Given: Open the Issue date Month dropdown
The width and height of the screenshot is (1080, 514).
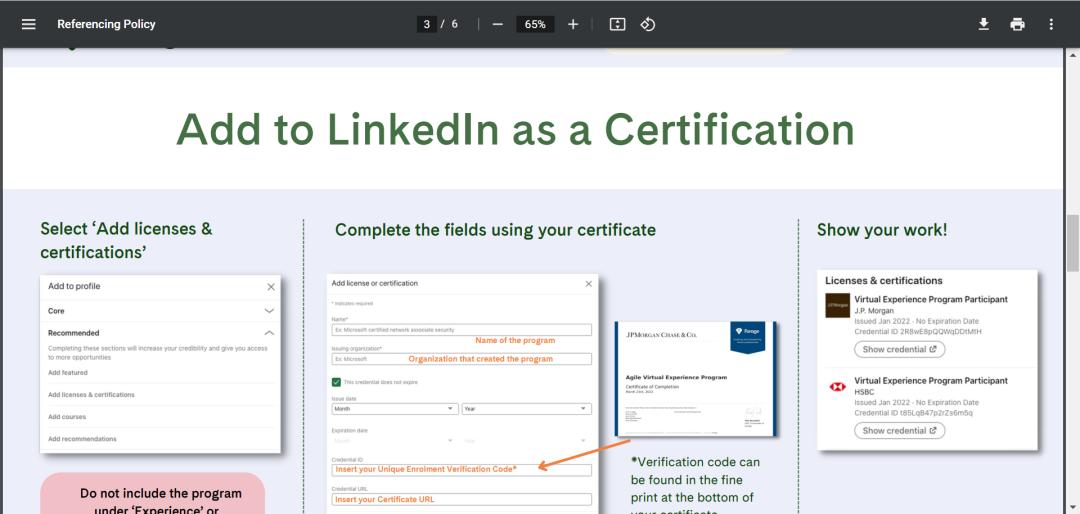Looking at the screenshot, I should (394, 409).
